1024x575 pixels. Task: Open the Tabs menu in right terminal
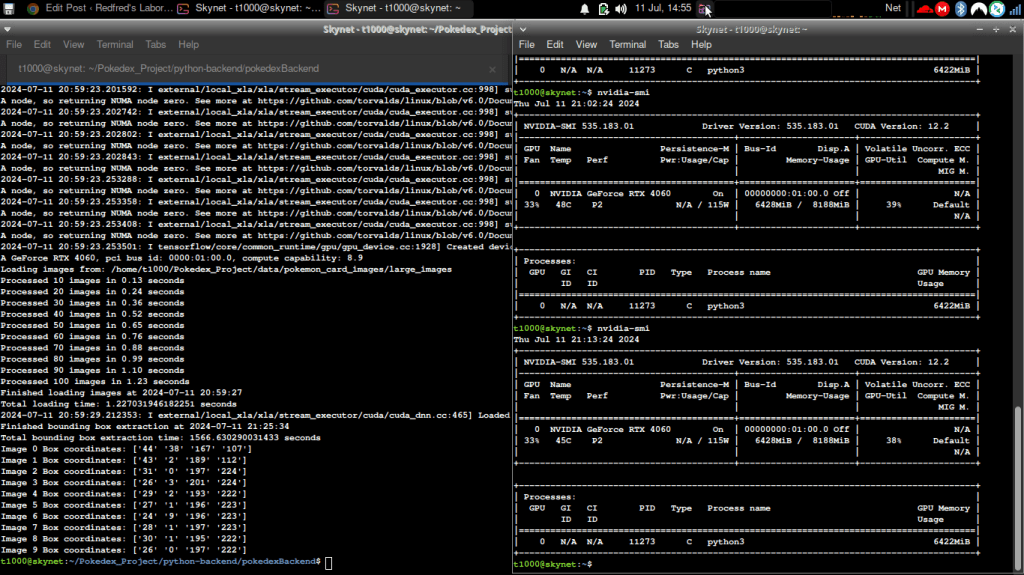click(x=668, y=45)
